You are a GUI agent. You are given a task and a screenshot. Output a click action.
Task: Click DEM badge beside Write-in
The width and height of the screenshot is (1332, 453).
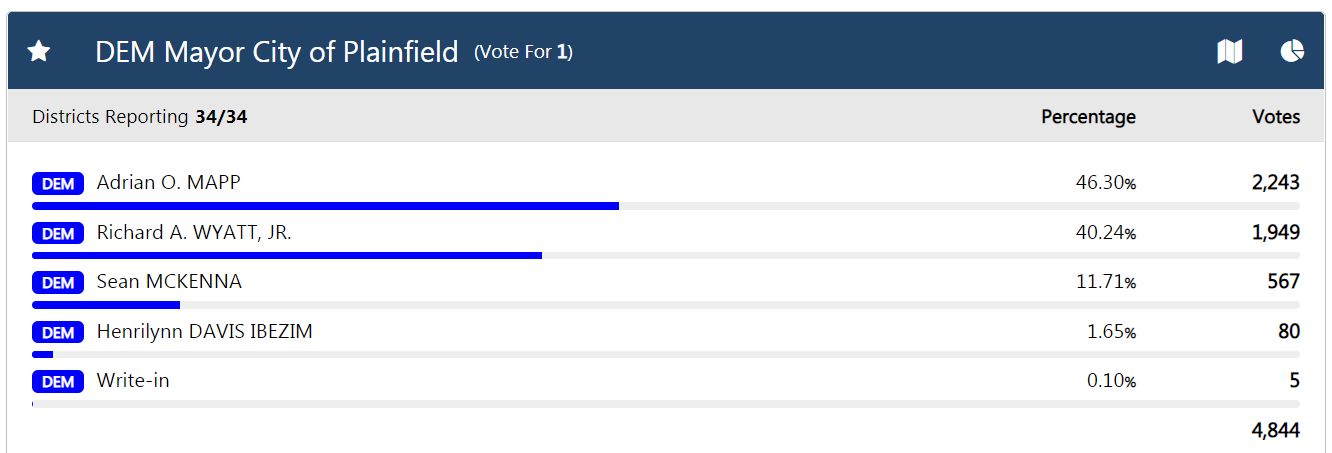tap(58, 381)
